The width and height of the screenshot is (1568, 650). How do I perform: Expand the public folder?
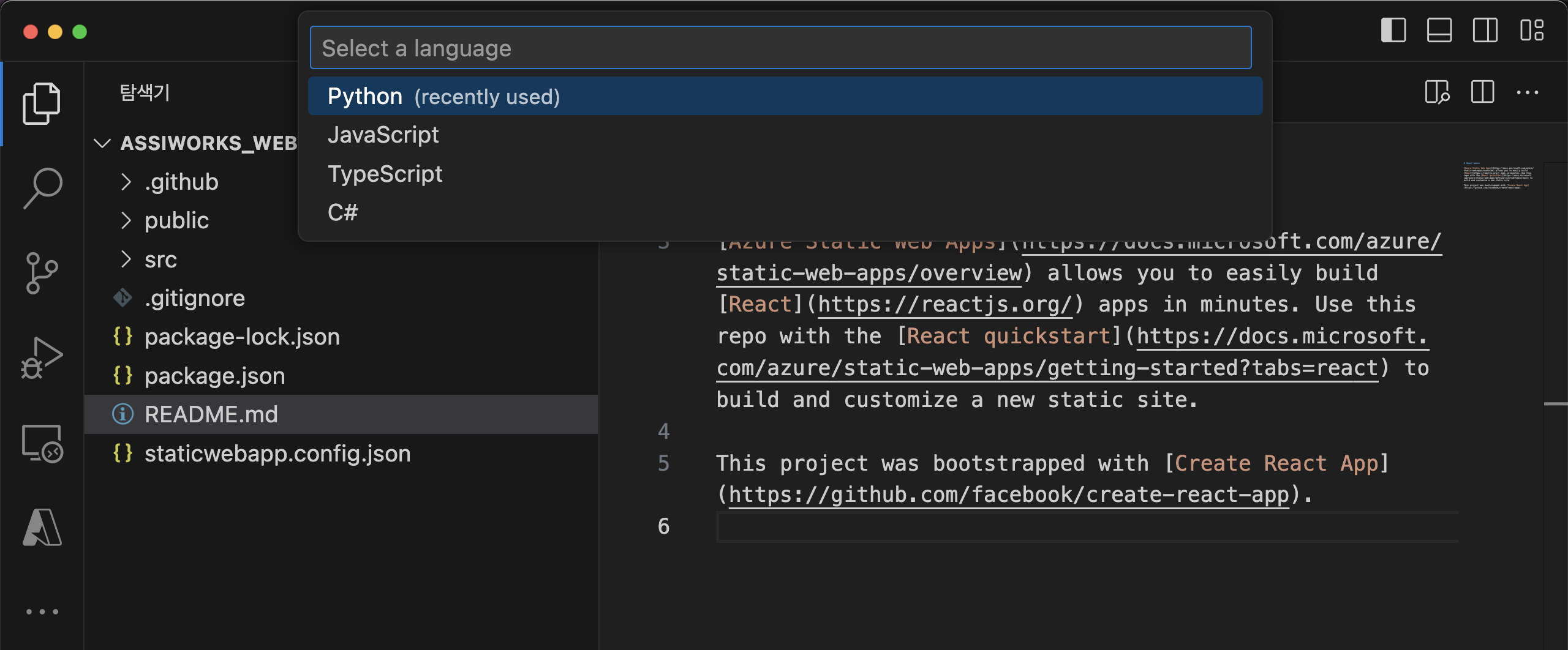point(176,220)
